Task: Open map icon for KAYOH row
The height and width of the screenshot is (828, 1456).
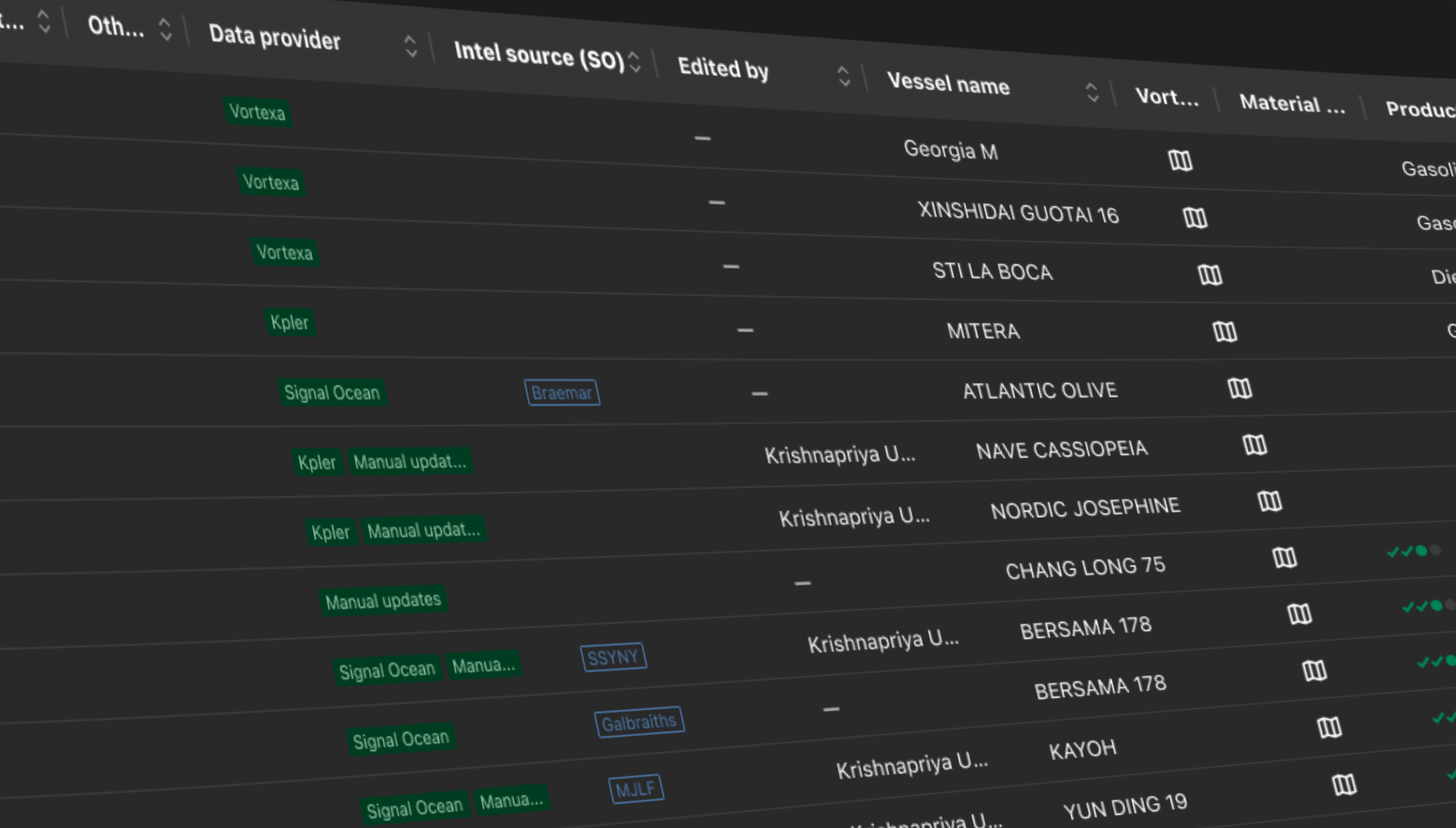Action: tap(1329, 727)
